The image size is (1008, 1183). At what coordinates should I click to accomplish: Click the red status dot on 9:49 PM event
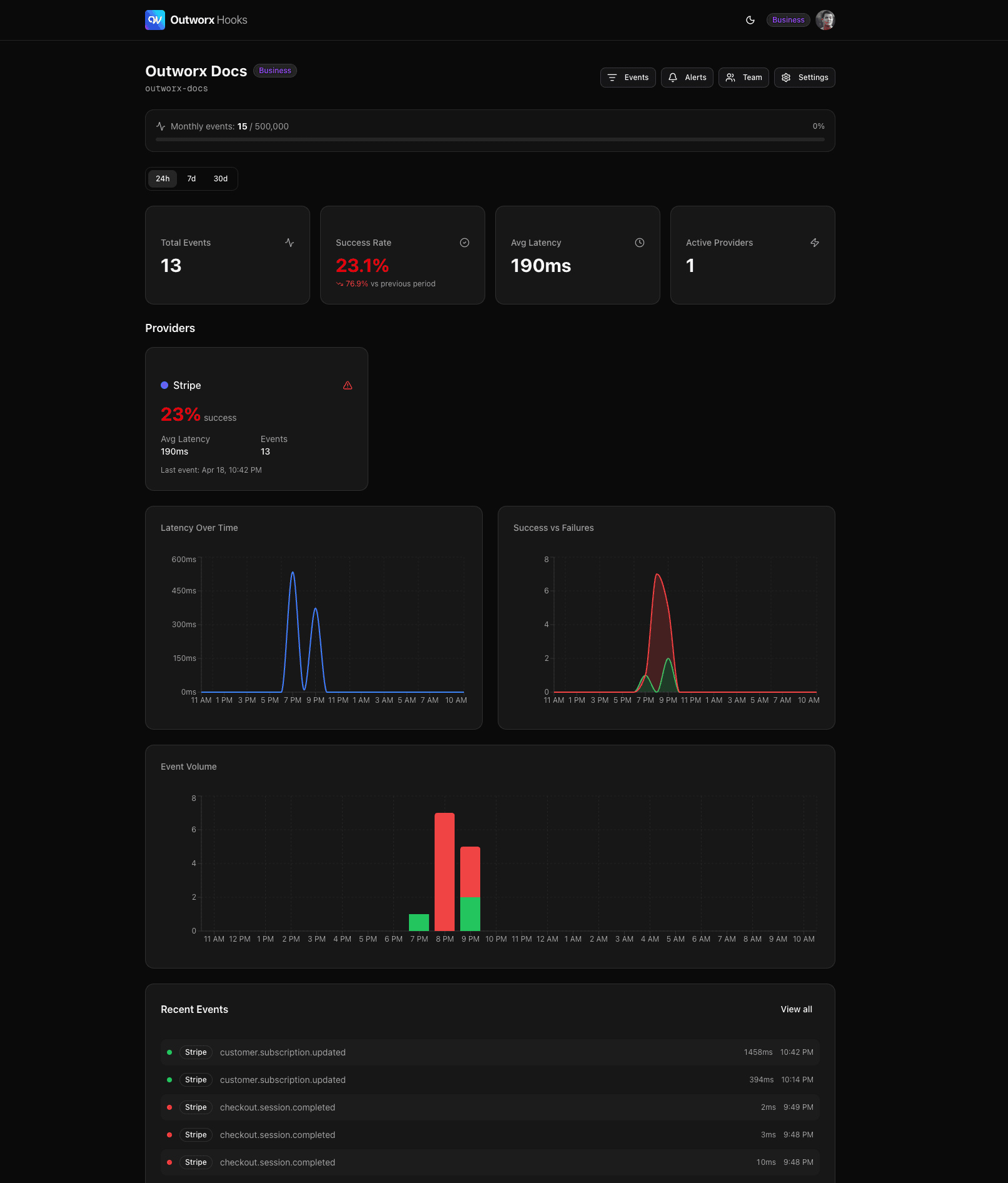click(x=169, y=1107)
